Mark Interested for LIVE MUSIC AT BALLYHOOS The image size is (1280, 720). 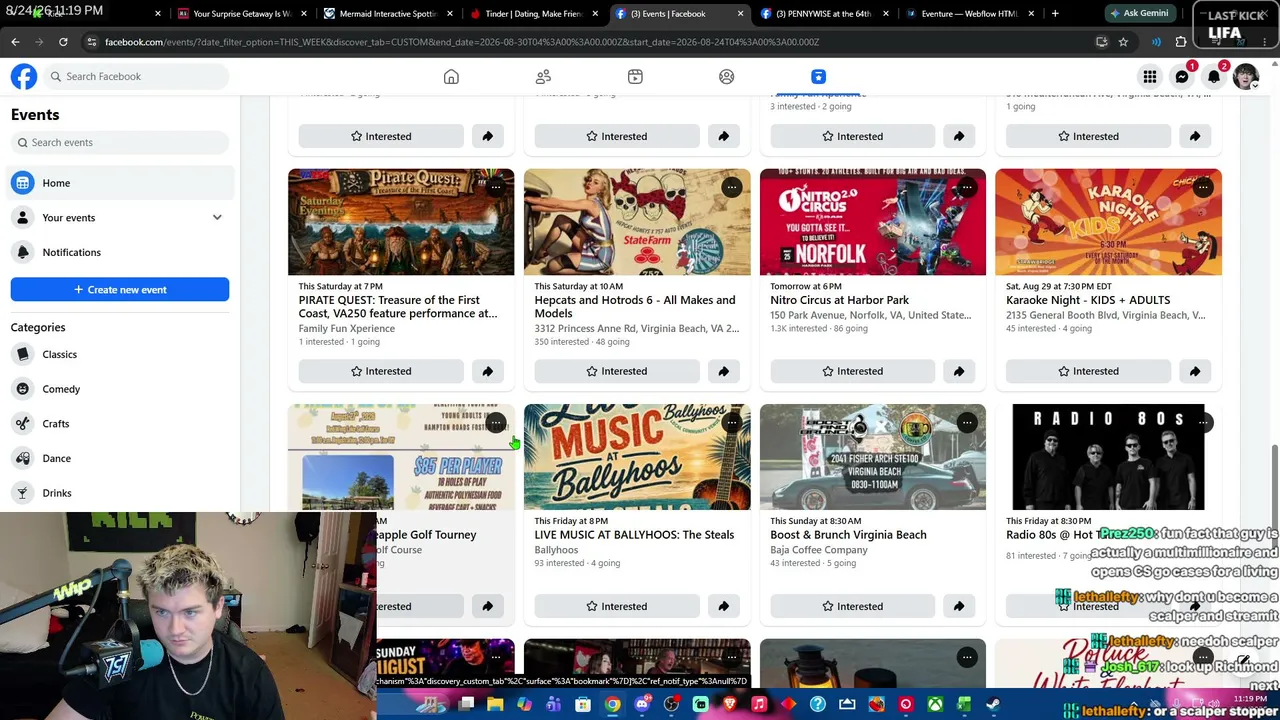click(x=617, y=606)
